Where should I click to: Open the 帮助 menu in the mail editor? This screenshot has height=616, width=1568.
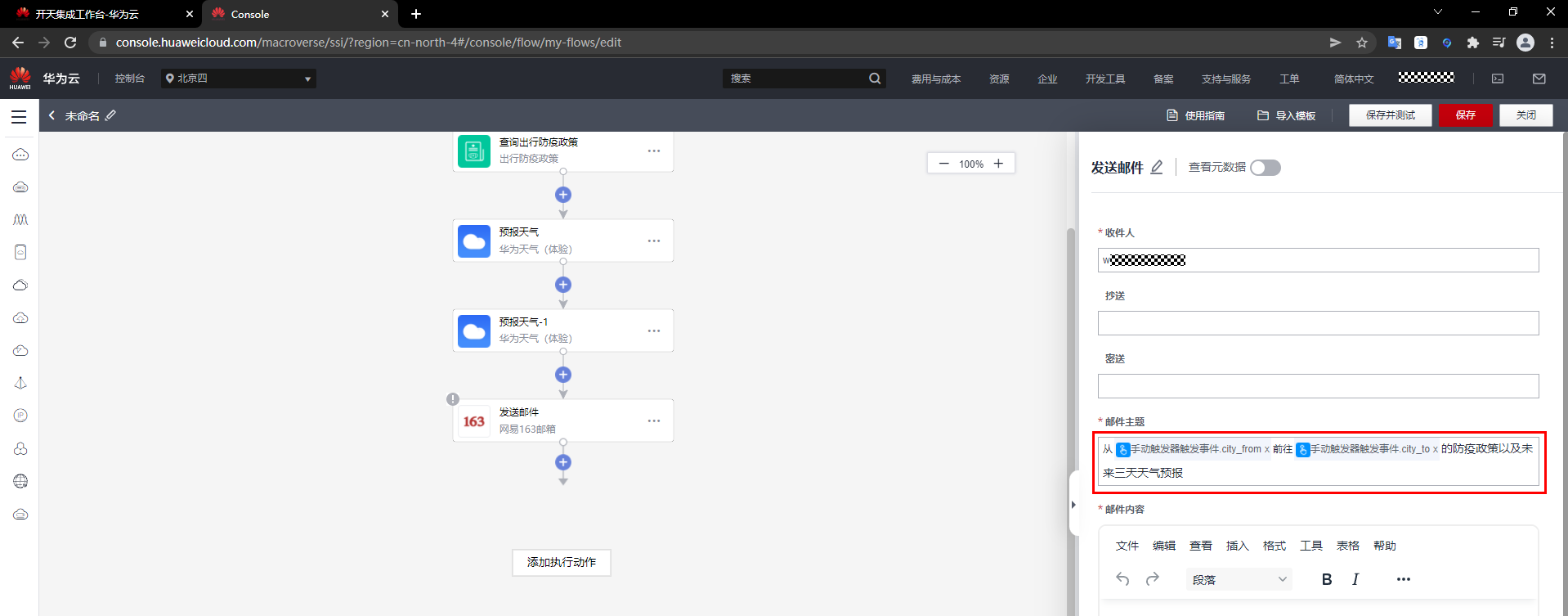coord(1385,546)
